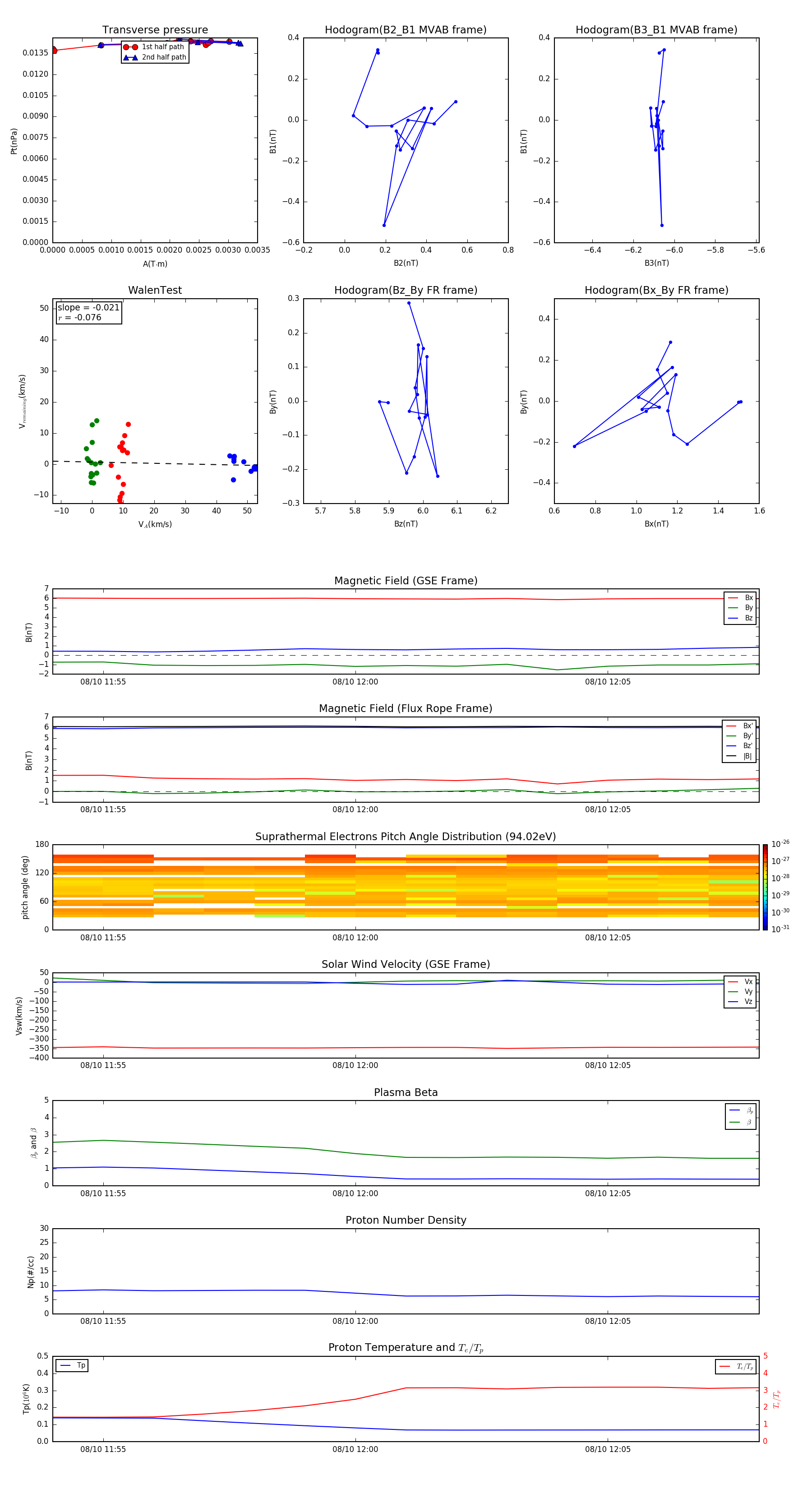Image resolution: width=812 pixels, height=1489 pixels.
Task: Click the 'Np(#/cc)' y-axis label
Action: pos(31,1272)
